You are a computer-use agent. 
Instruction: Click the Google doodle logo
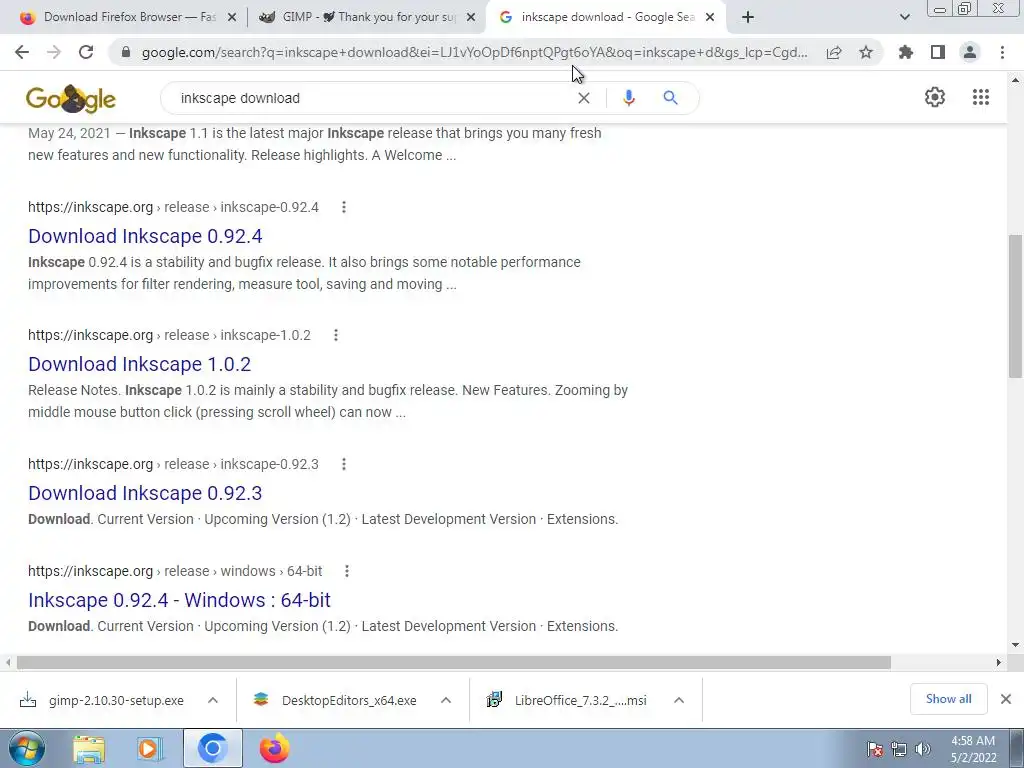pos(71,99)
